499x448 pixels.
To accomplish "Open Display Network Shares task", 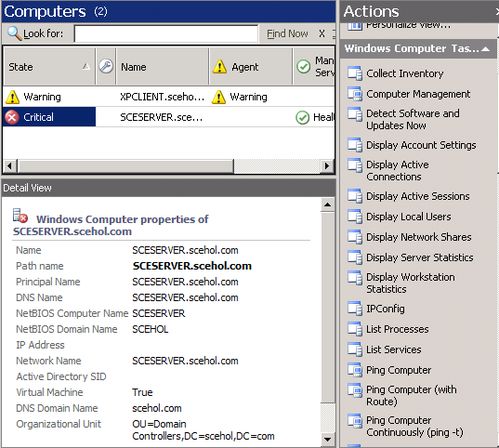I will pyautogui.click(x=419, y=237).
